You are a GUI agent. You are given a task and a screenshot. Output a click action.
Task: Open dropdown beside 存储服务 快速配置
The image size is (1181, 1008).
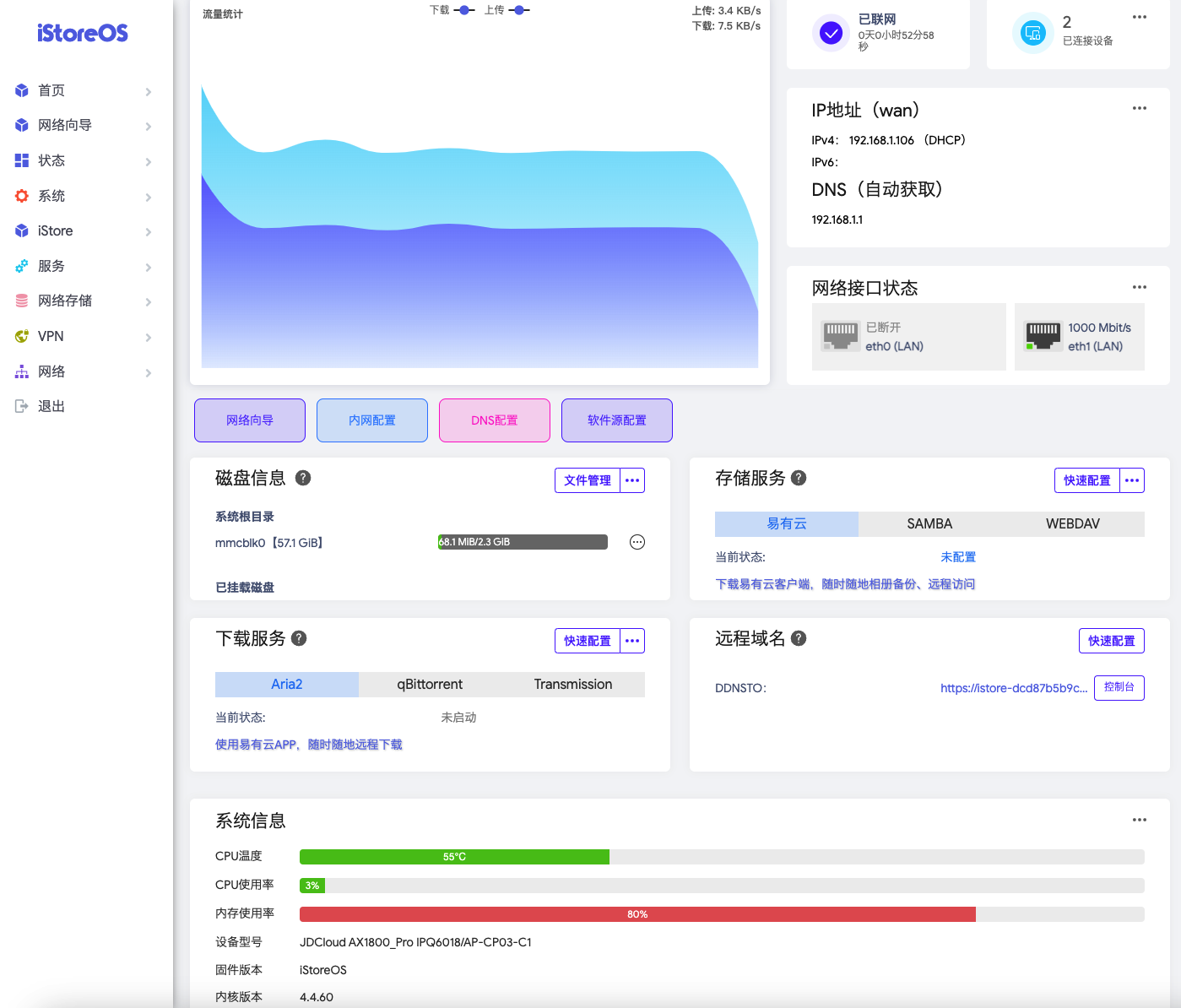tap(1132, 480)
